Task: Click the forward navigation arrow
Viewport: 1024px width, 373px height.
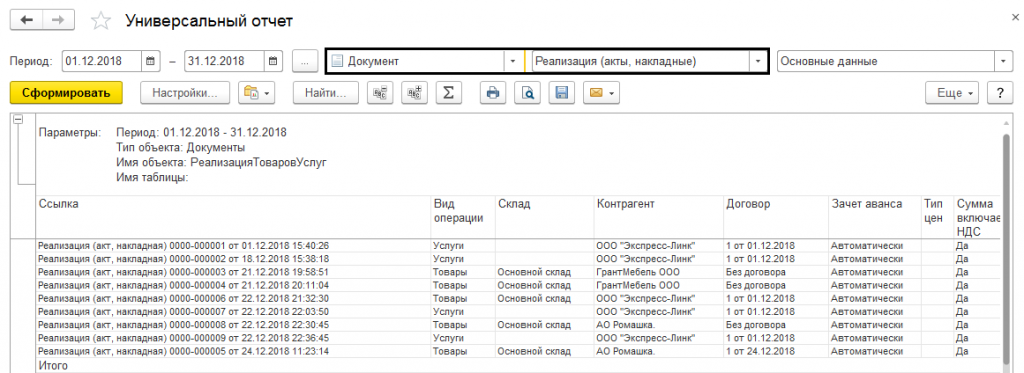Action: tap(58, 20)
